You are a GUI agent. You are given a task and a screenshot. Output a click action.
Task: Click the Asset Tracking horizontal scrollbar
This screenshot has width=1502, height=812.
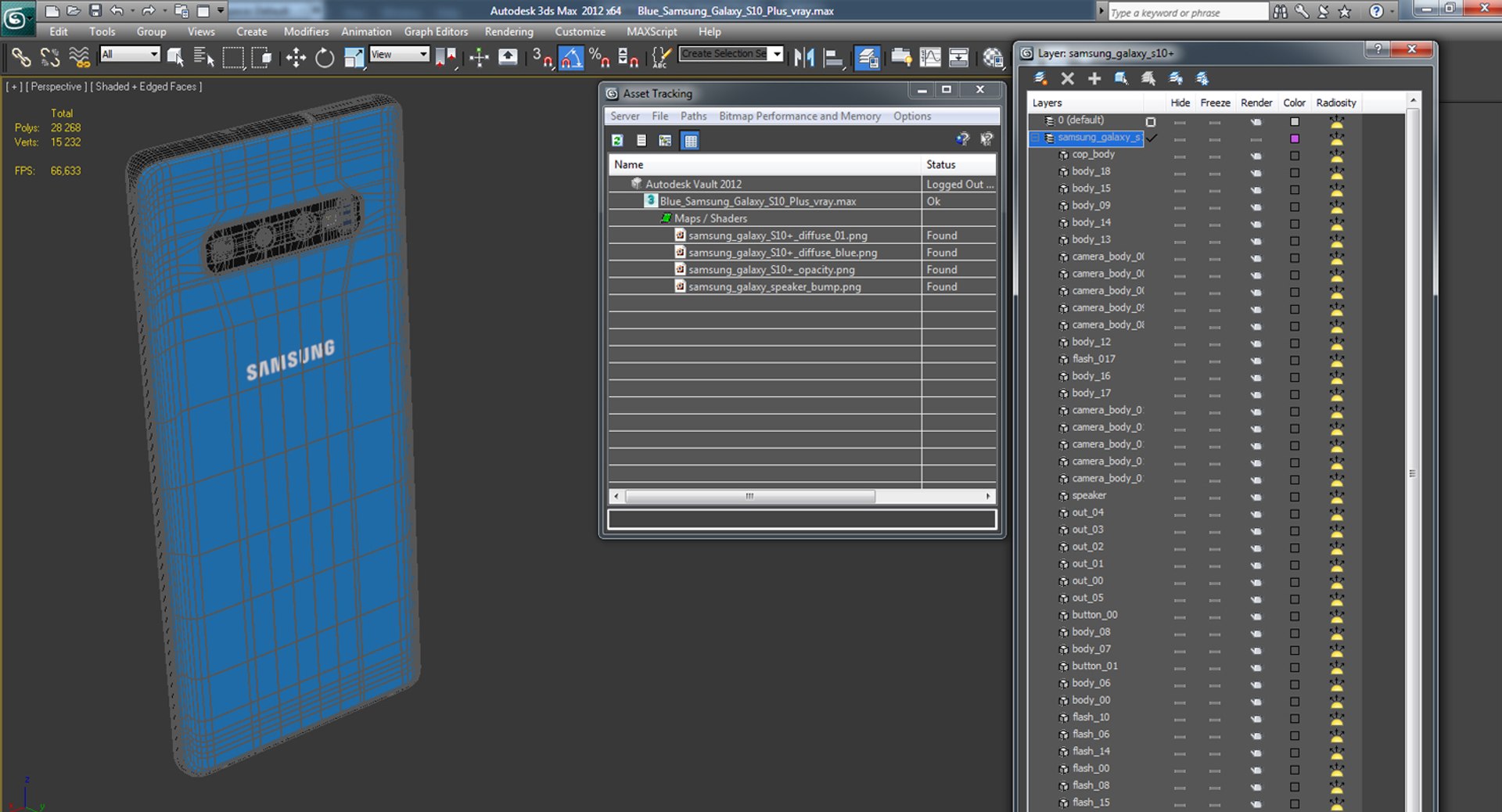click(802, 496)
